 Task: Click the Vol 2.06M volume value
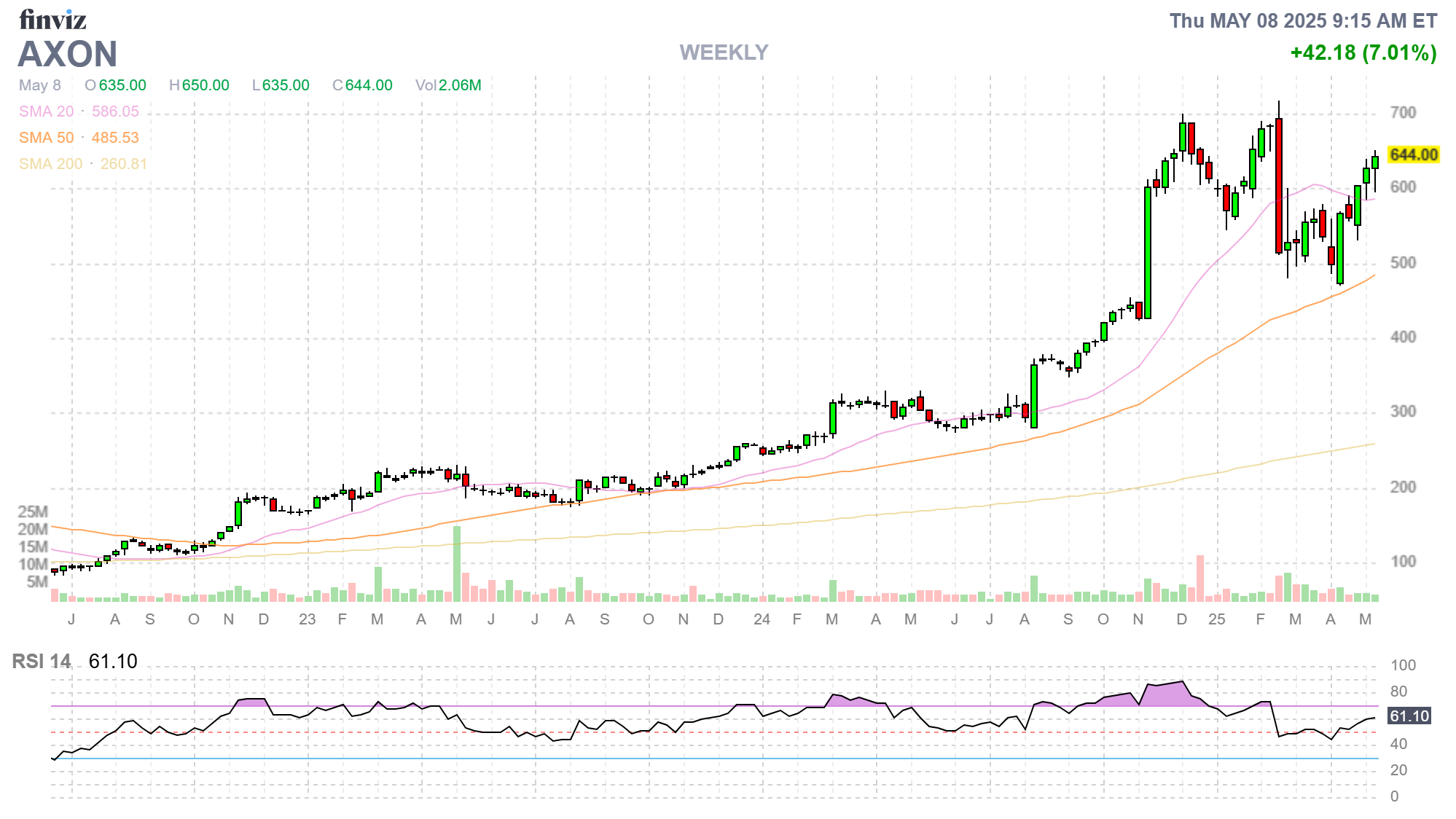point(448,85)
